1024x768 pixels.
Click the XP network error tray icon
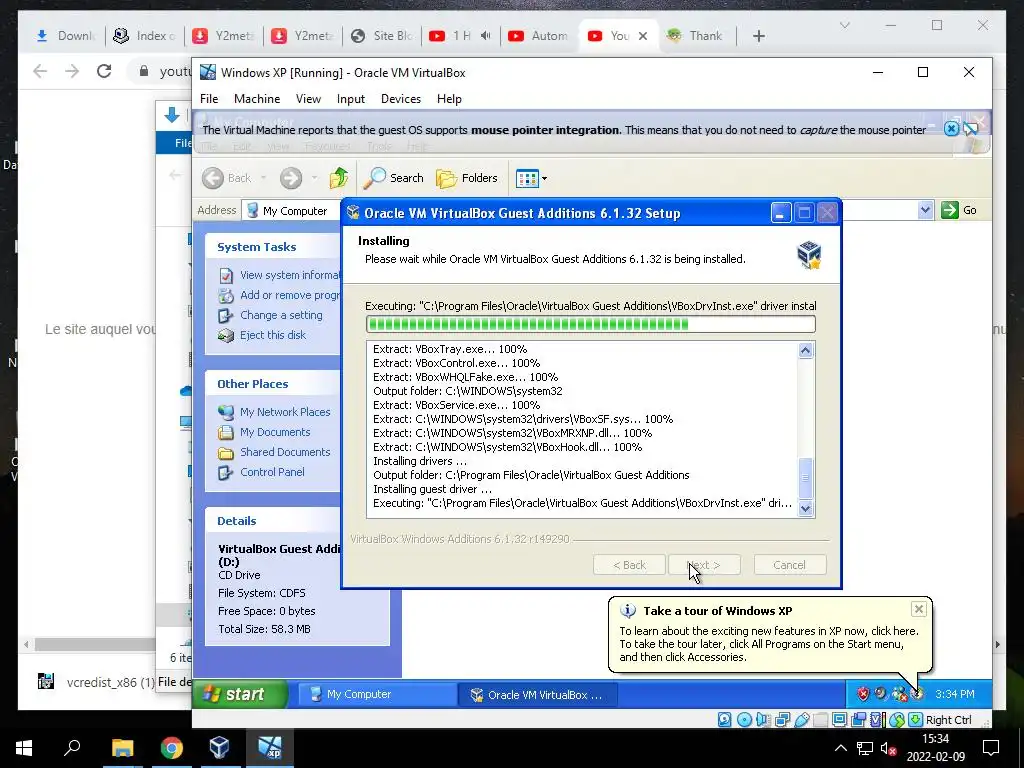(900, 694)
